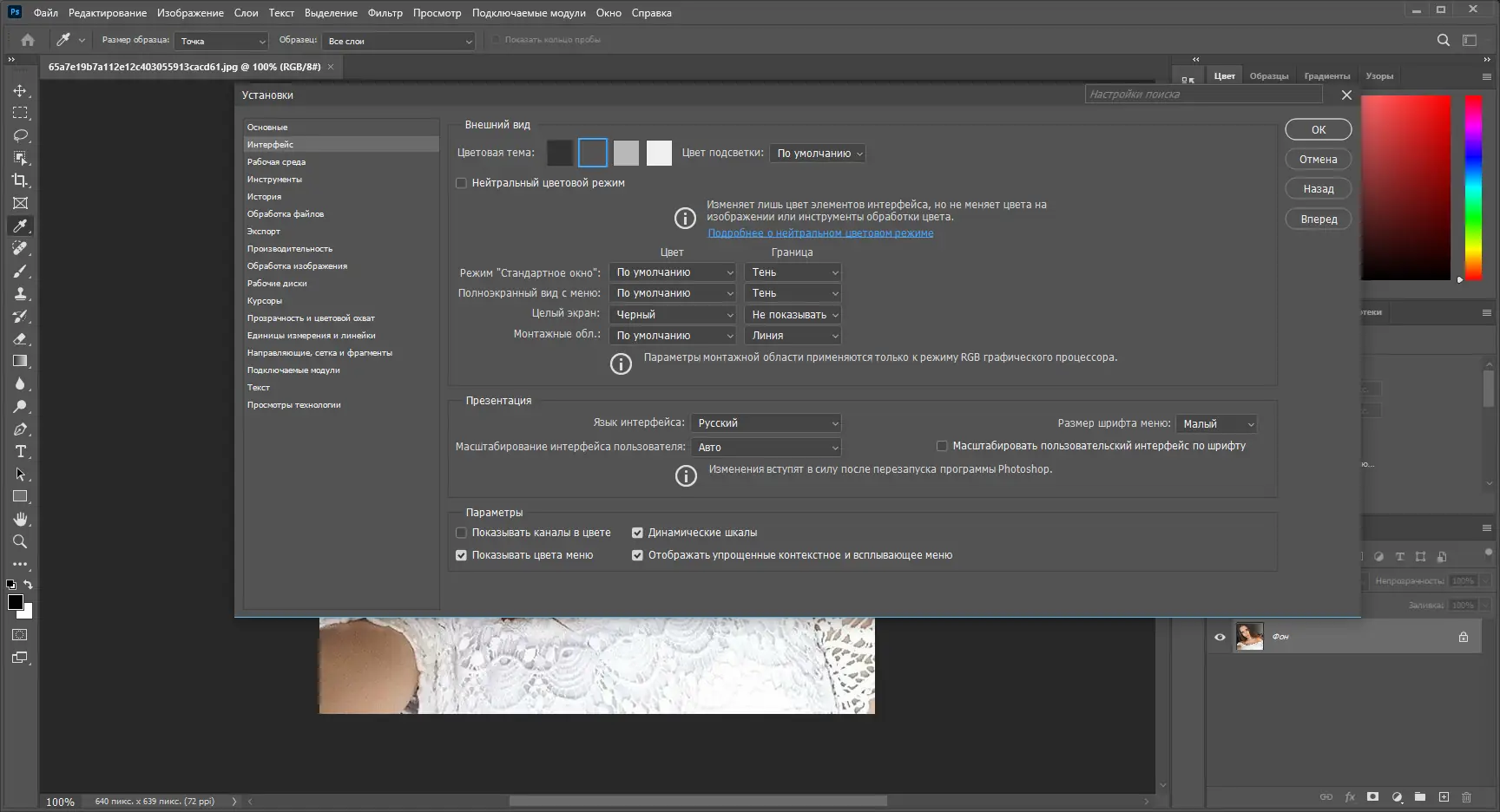This screenshot has width=1500, height=812.
Task: Click the Home icon in options bar
Action: (x=28, y=40)
